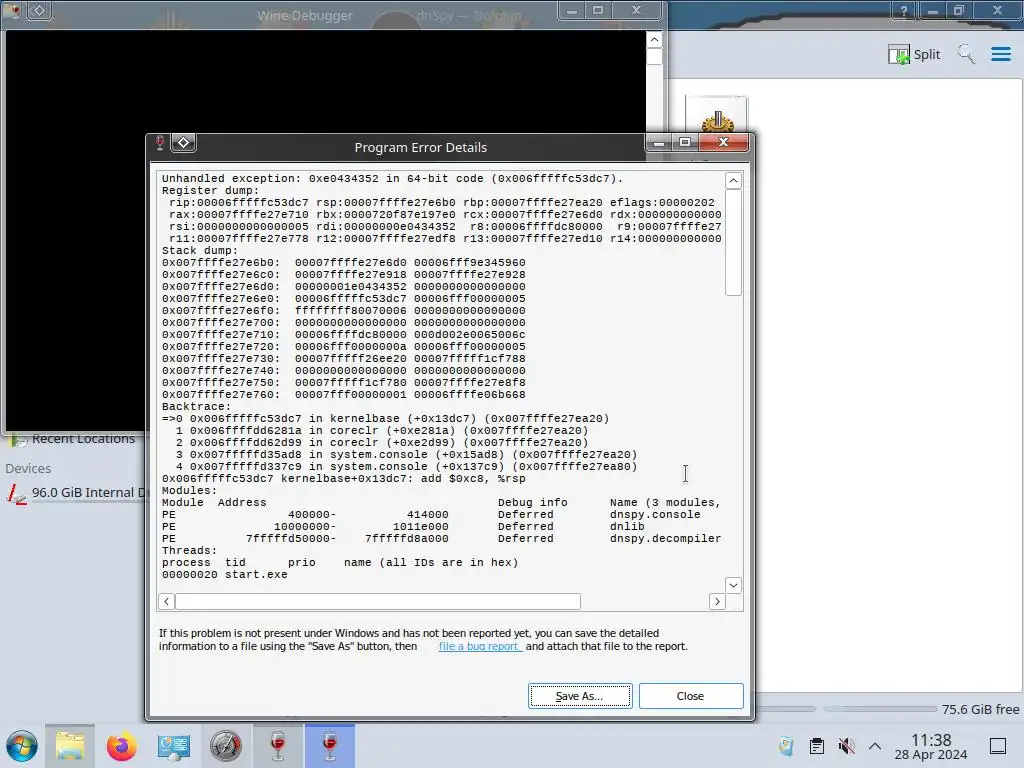Open the file manager taskbar icon

coord(70,746)
